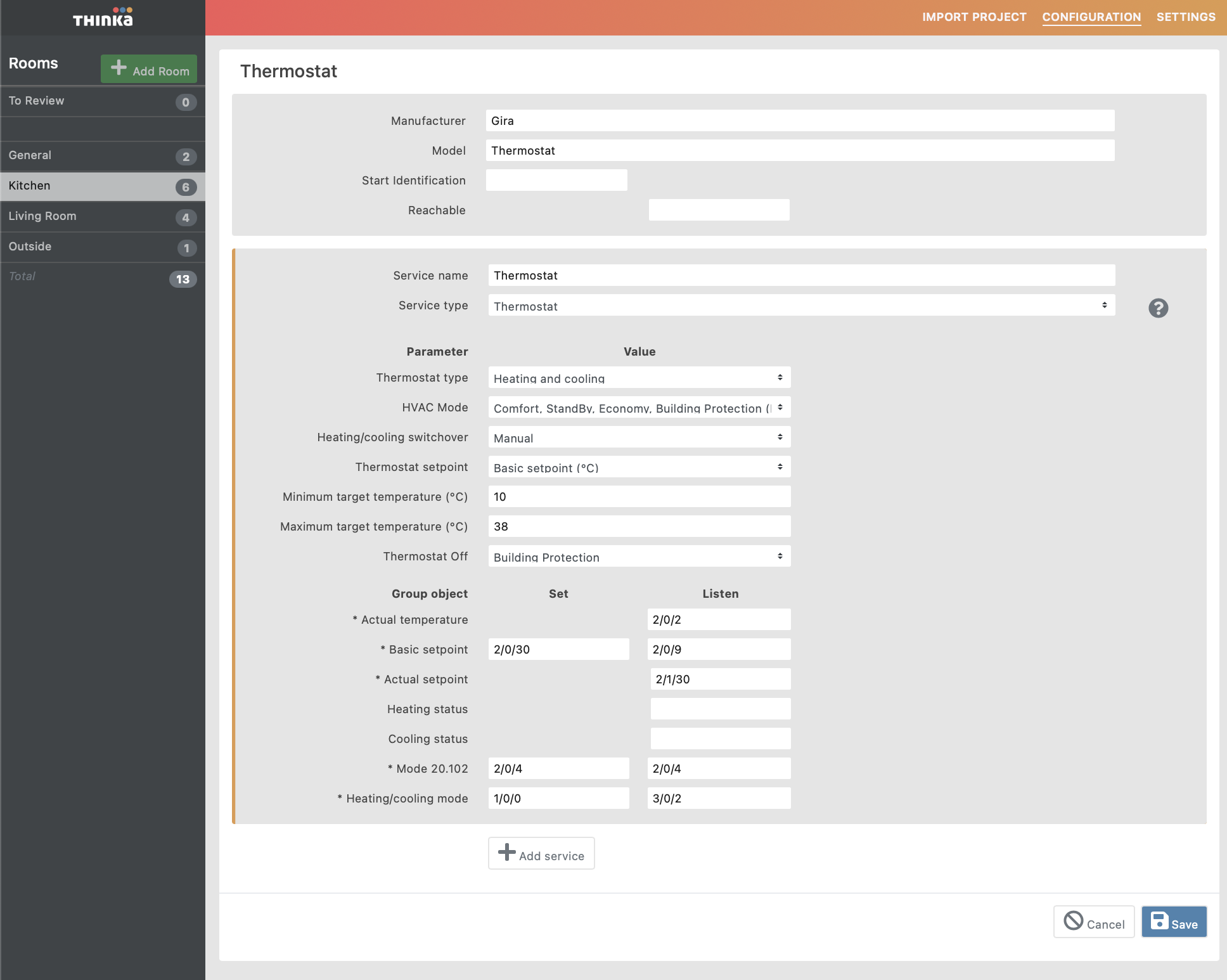Click the Thinka logo
Screen dimensions: 1227x980
pyautogui.click(x=103, y=18)
